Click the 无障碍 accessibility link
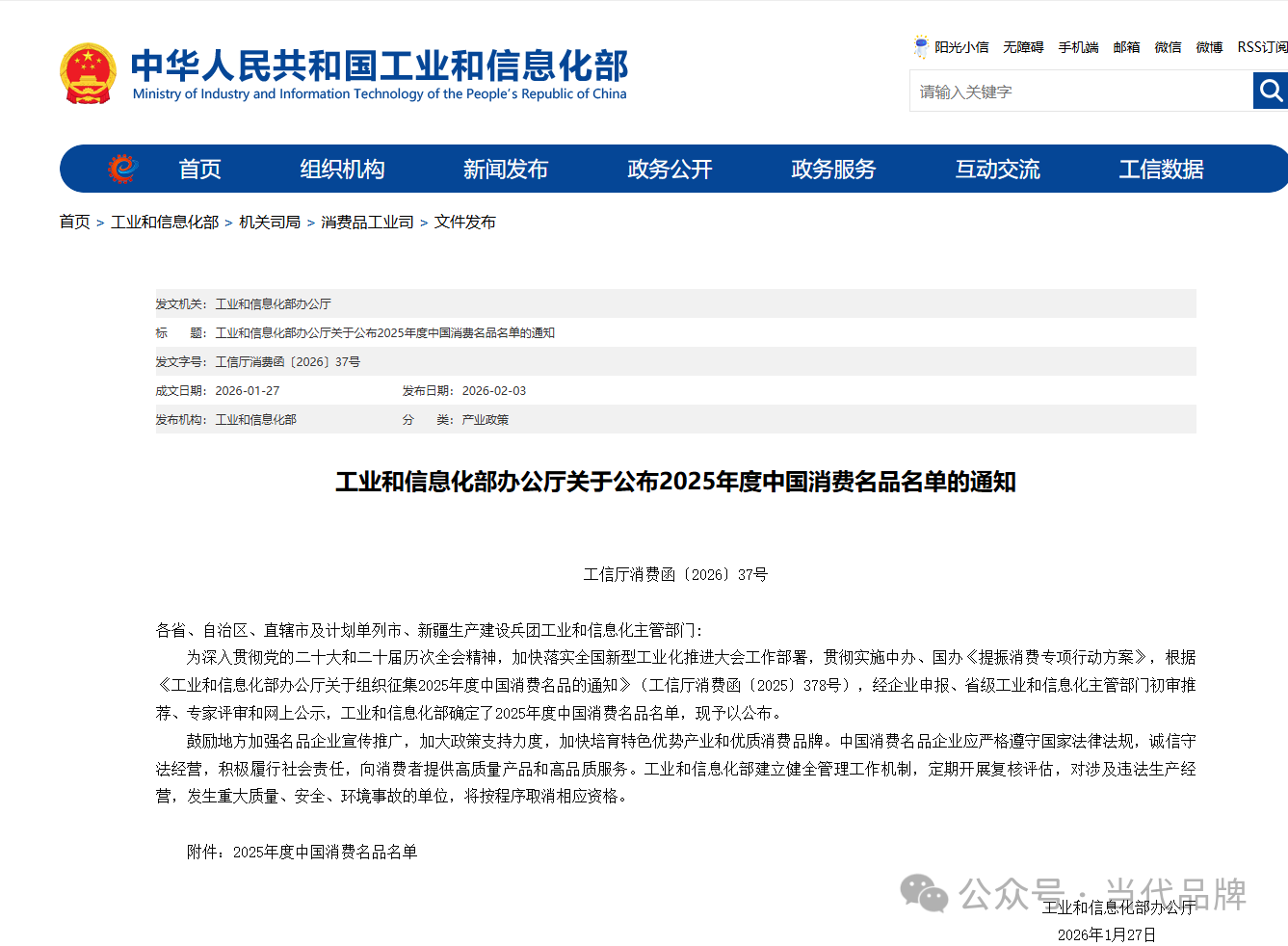 coord(1023,47)
